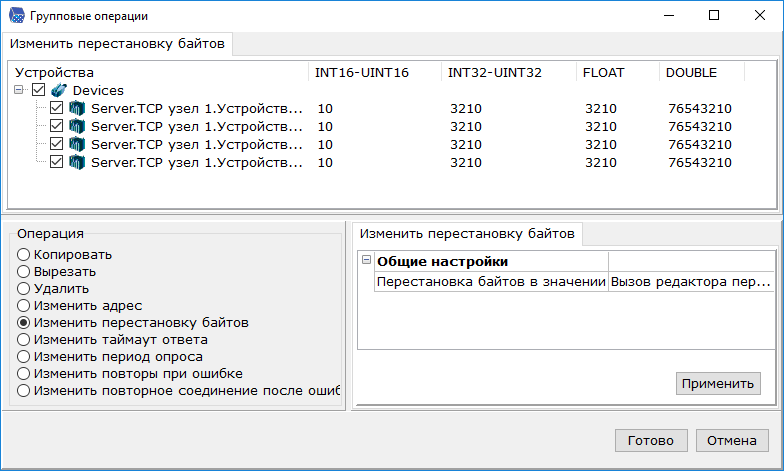Click the Групповые операции title bar app icon

(x=16, y=16)
